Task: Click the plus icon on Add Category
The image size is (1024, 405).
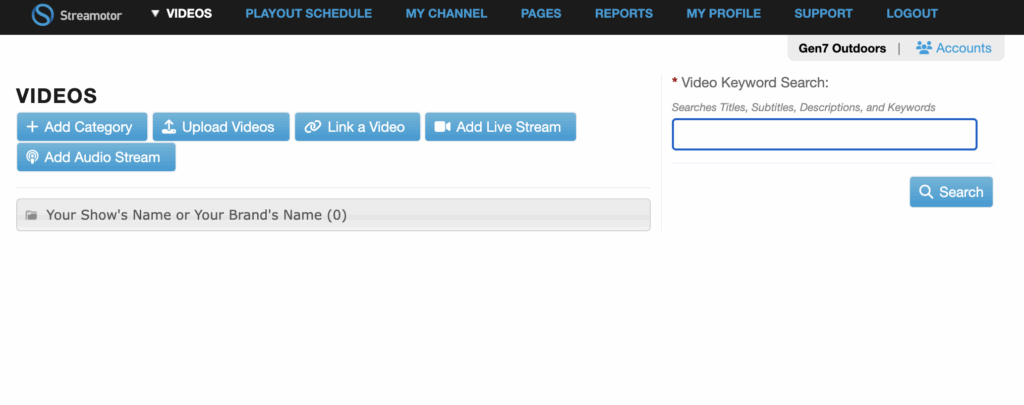Action: (x=32, y=127)
